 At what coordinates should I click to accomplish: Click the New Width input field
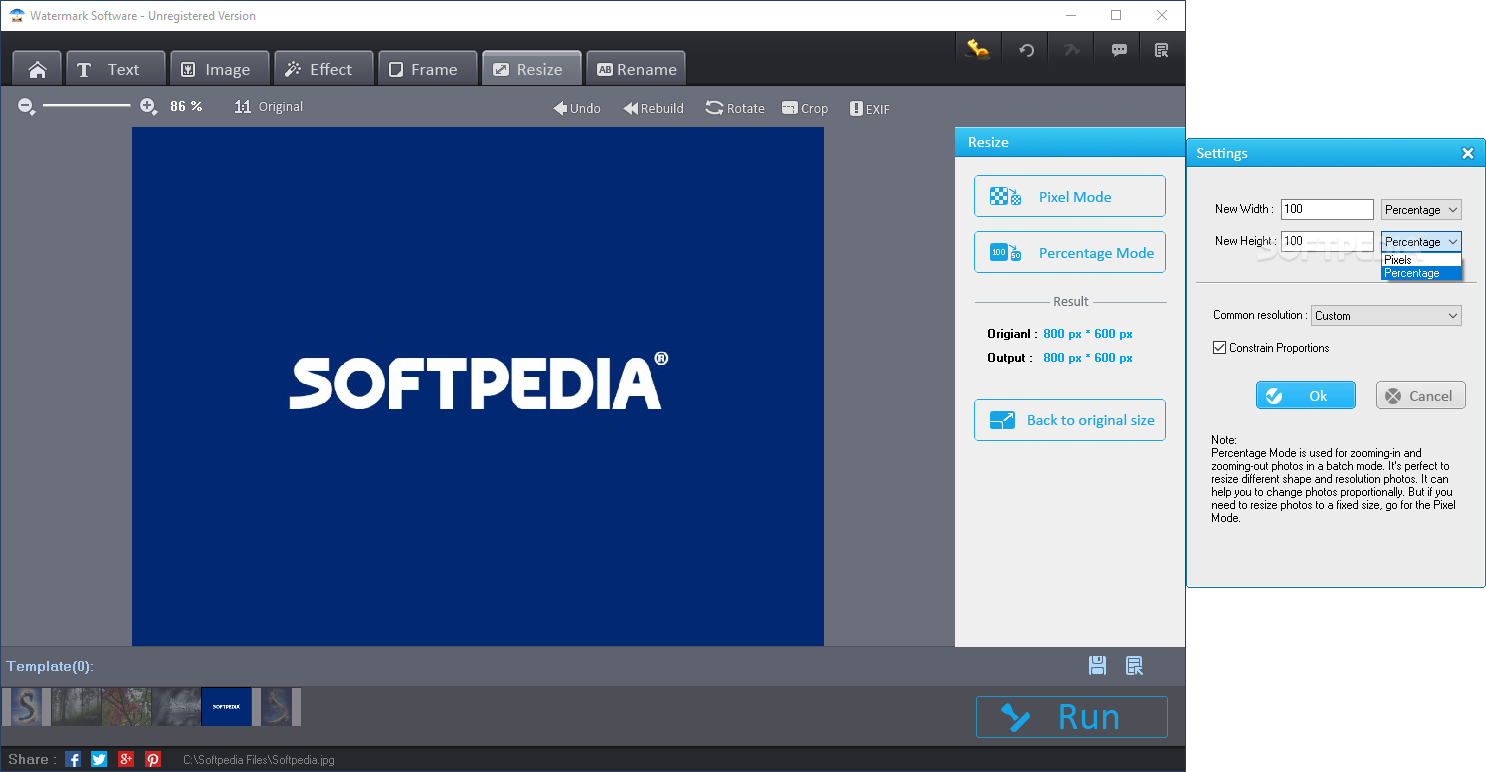[1327, 209]
